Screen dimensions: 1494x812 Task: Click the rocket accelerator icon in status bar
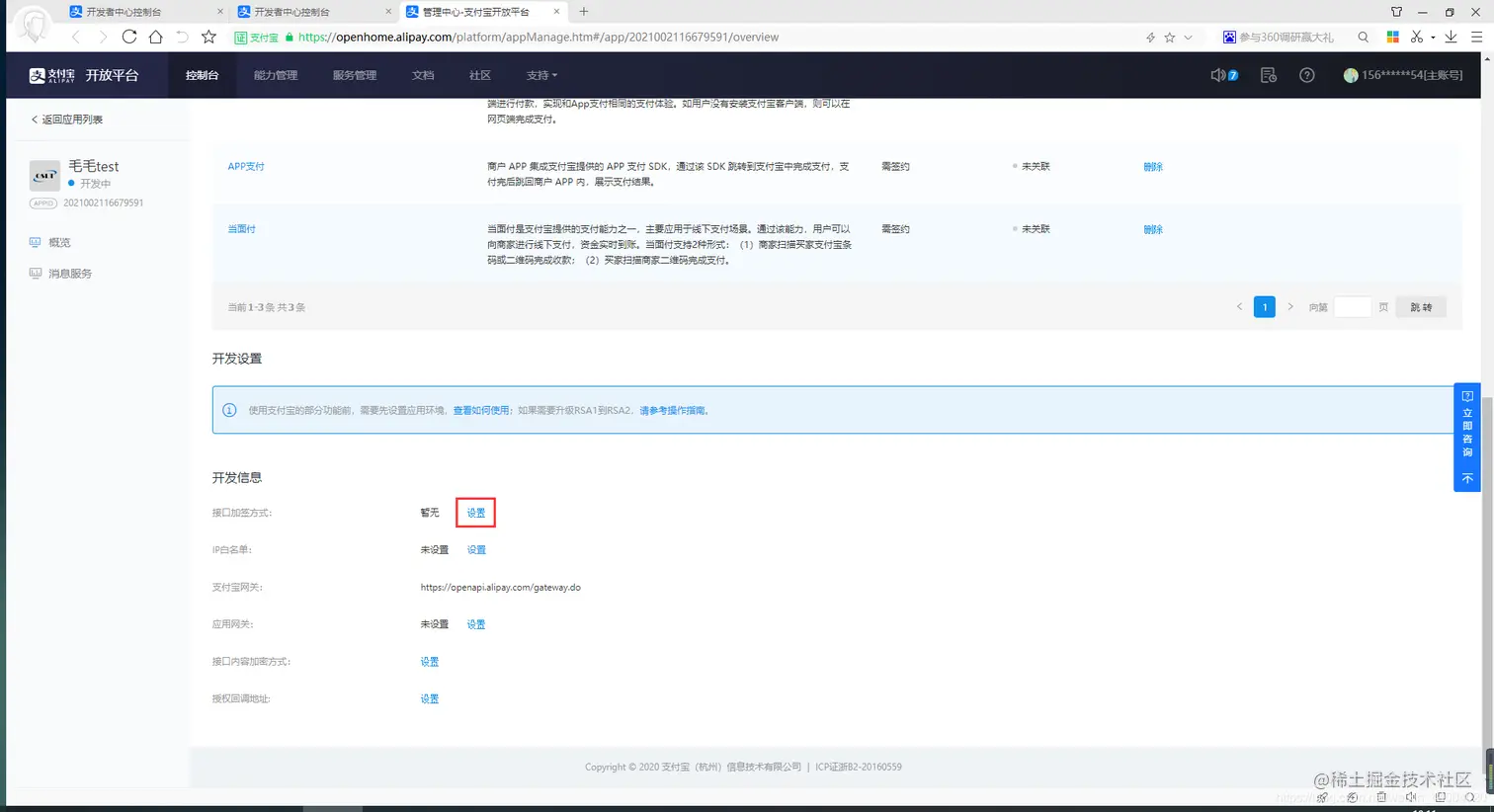[x=1323, y=797]
